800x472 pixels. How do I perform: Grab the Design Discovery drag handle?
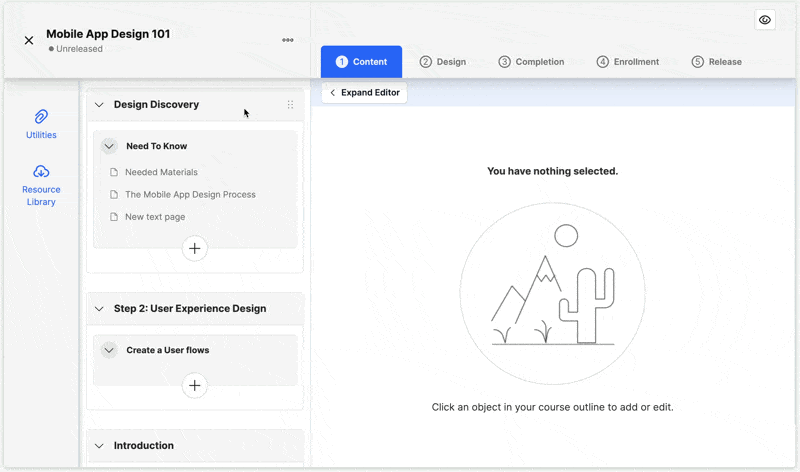click(290, 105)
